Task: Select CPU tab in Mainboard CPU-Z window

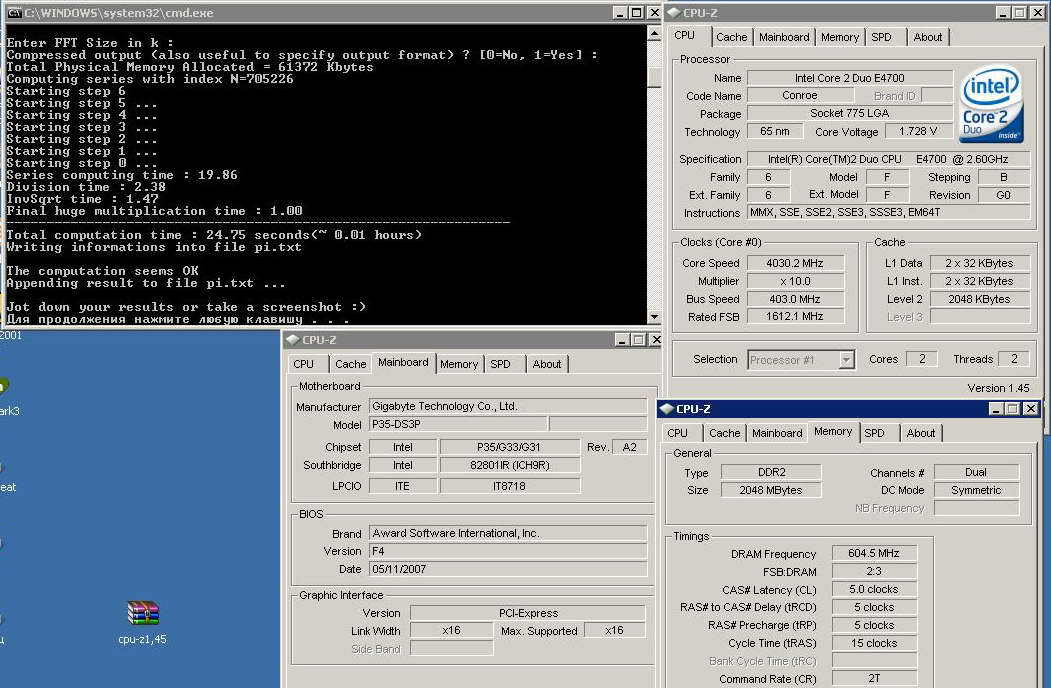Action: point(304,364)
